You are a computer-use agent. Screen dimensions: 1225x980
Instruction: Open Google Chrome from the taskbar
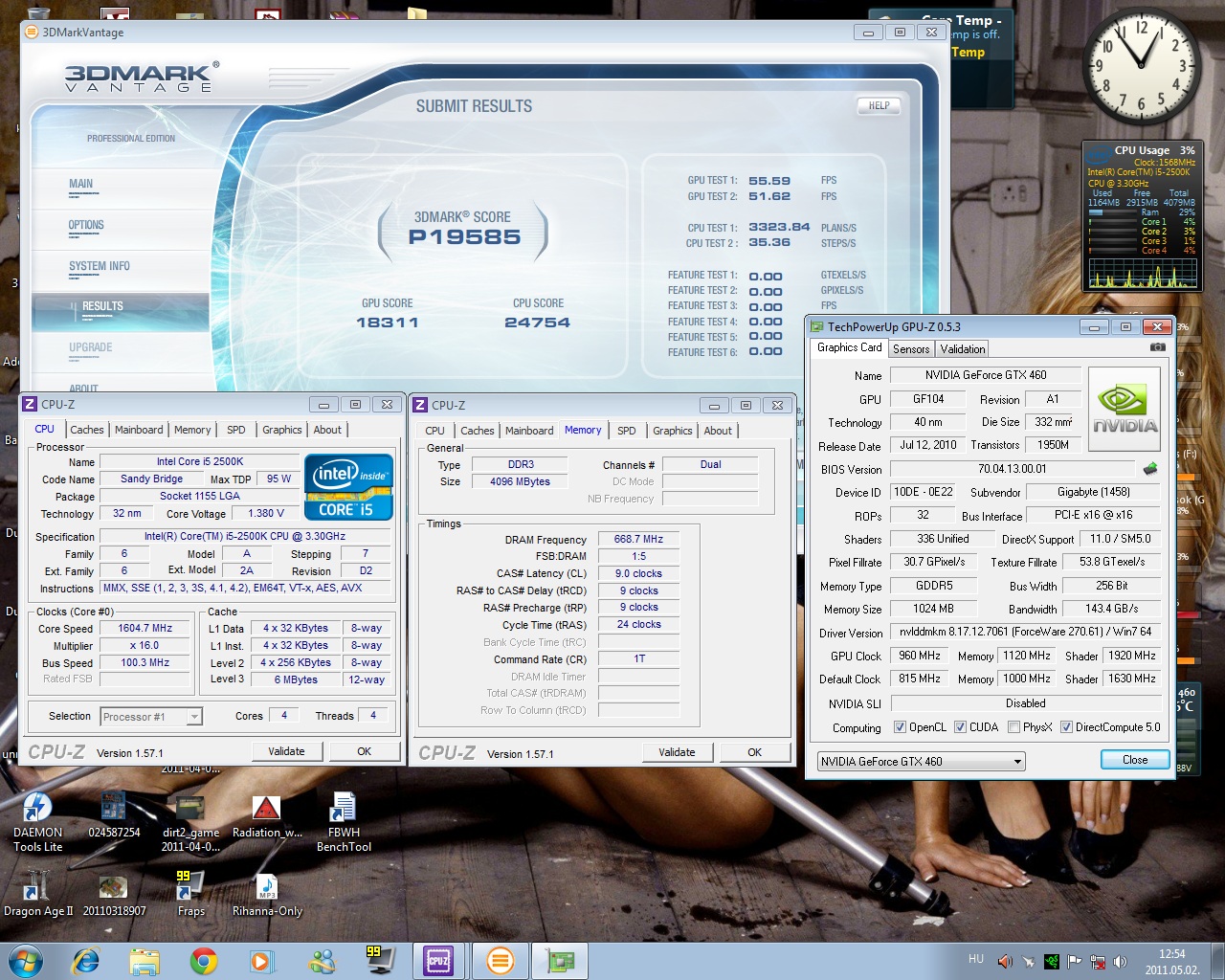tap(203, 960)
